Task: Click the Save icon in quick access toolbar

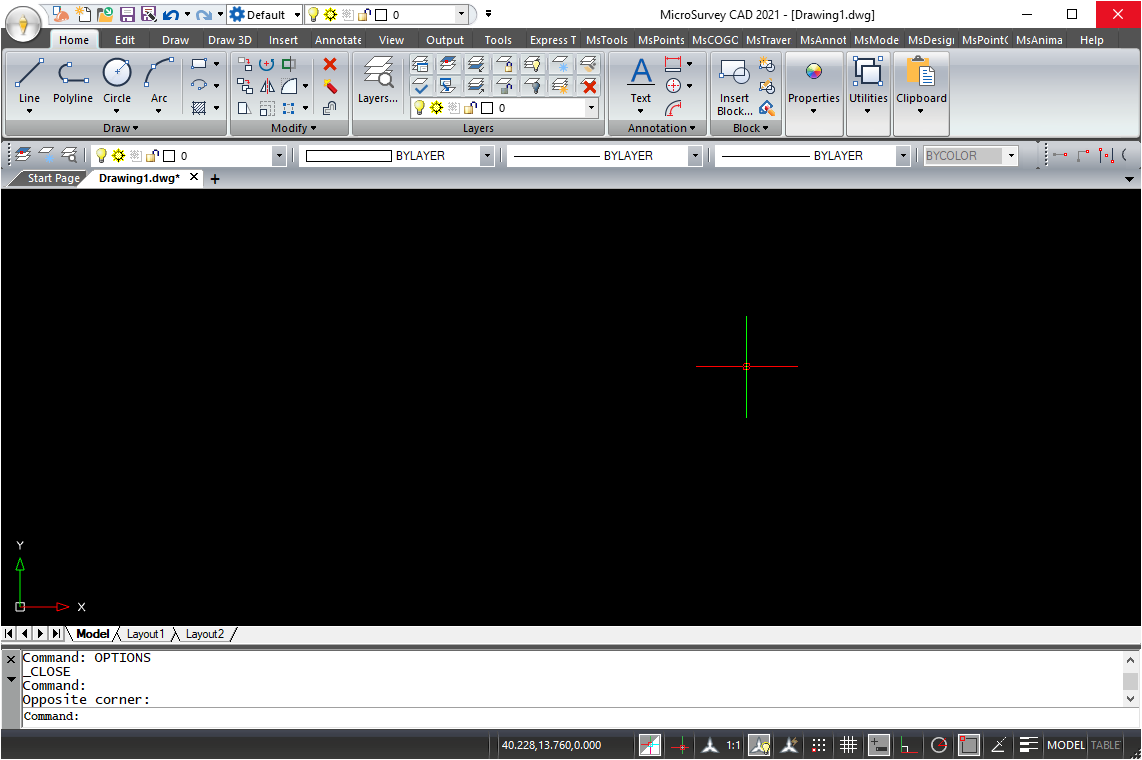Action: point(127,15)
